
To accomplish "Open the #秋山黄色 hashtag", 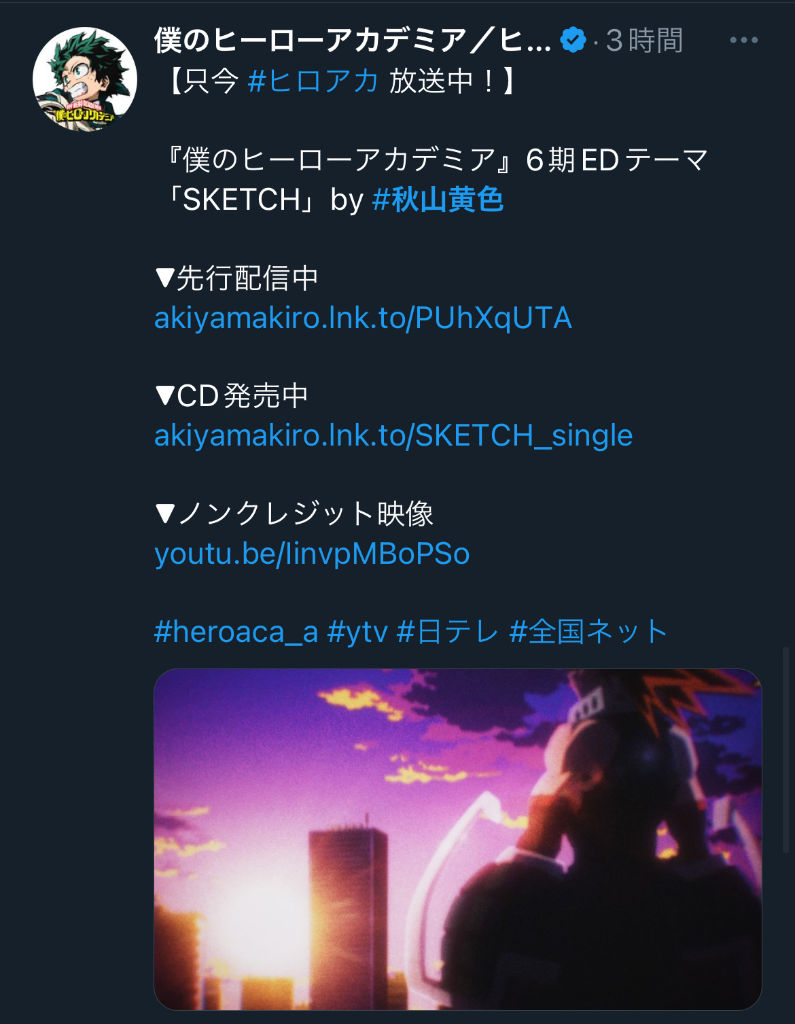I will click(x=438, y=199).
